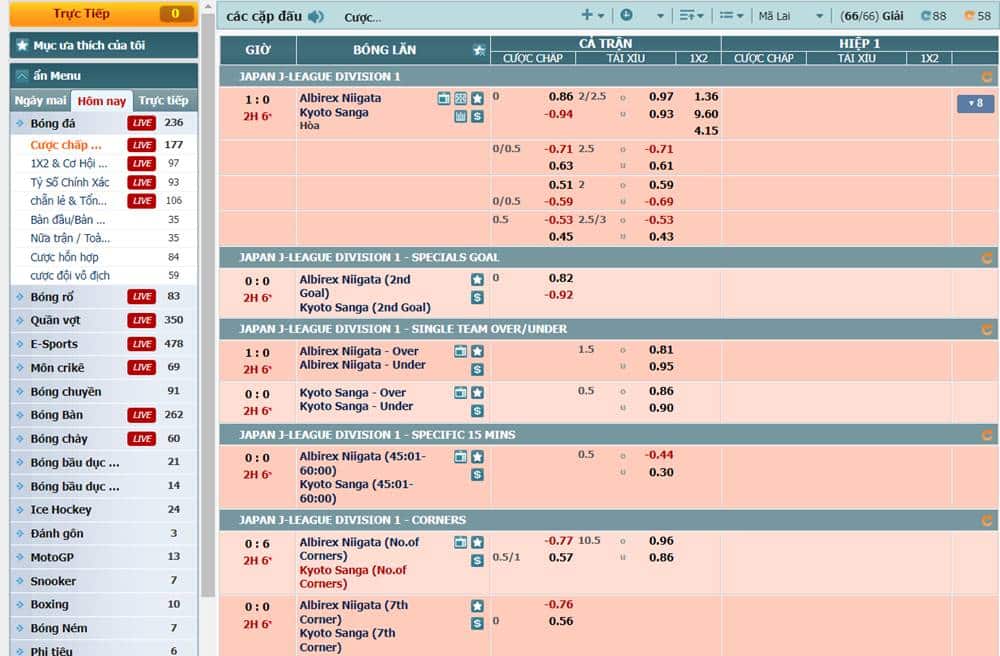The image size is (1000, 656).
Task: Open Mục ưa thích của tôi favorites
Action: [x=103, y=45]
